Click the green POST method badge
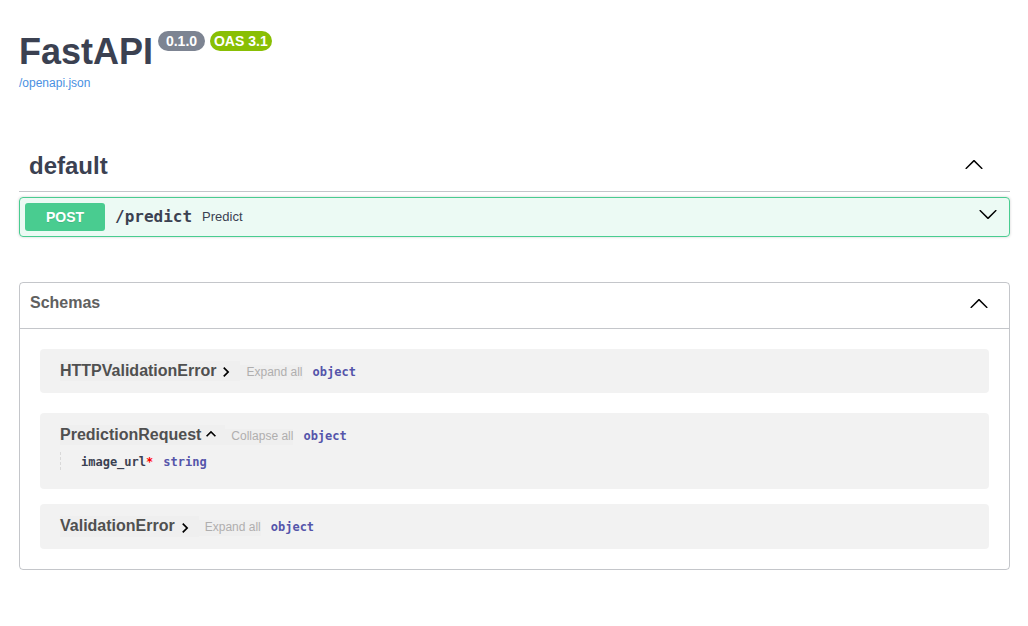This screenshot has width=1028, height=626. point(65,217)
